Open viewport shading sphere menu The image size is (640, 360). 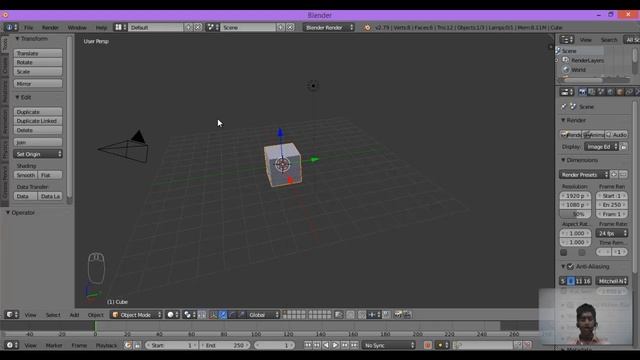pos(173,315)
